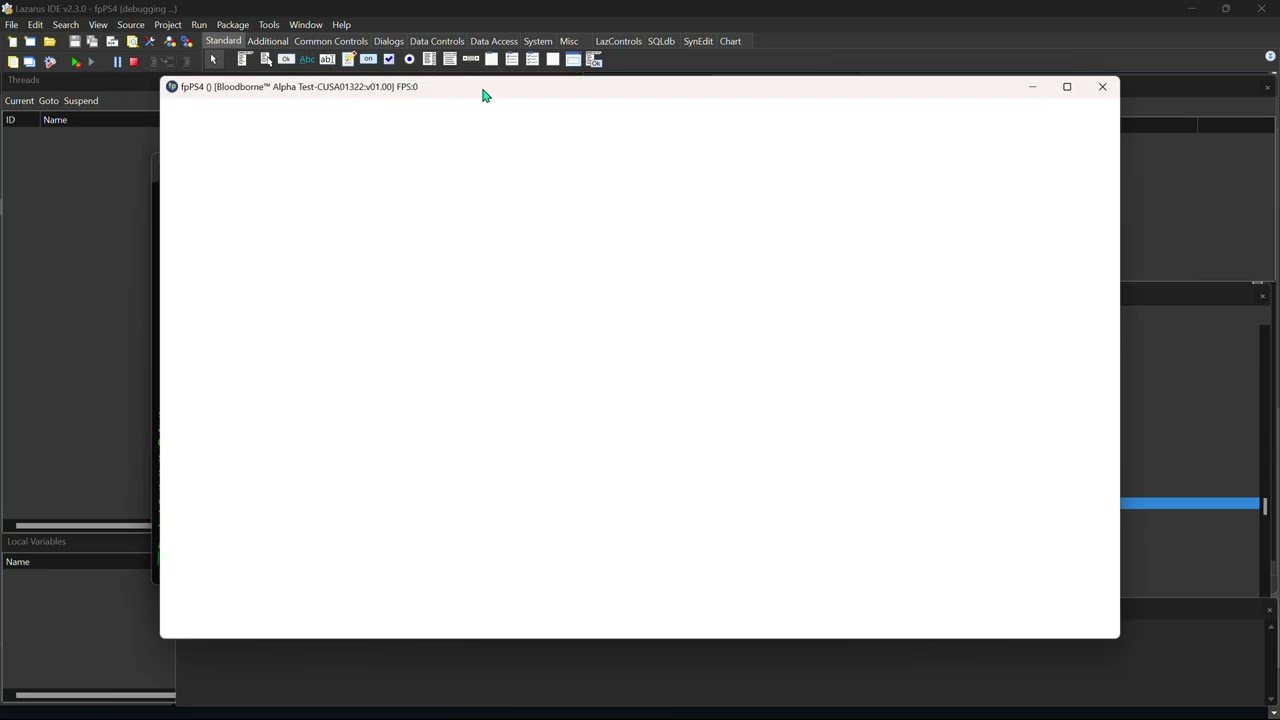Open the Run menu
1280x720 pixels.
point(199,25)
